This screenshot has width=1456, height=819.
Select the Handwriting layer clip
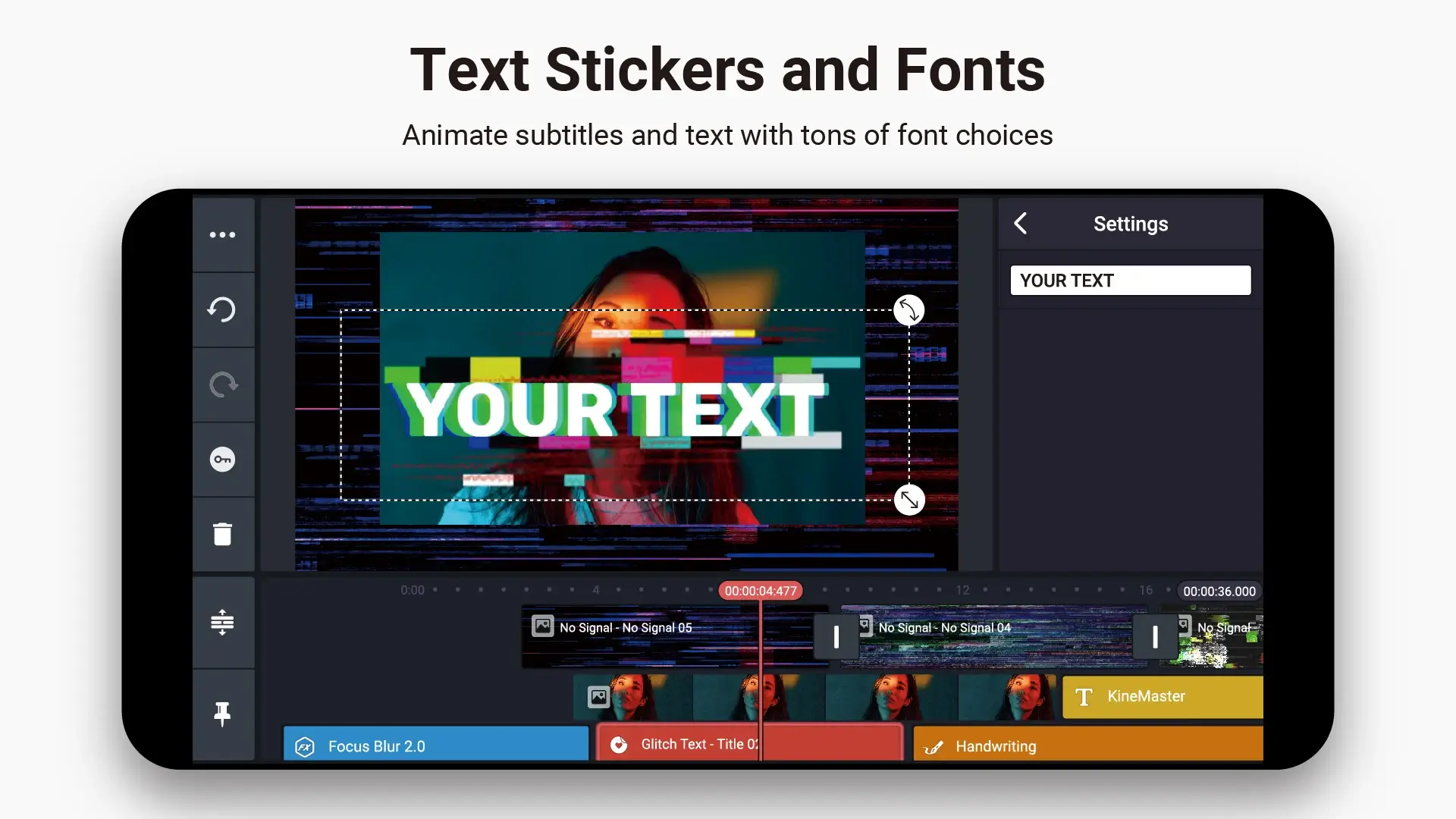point(1088,745)
